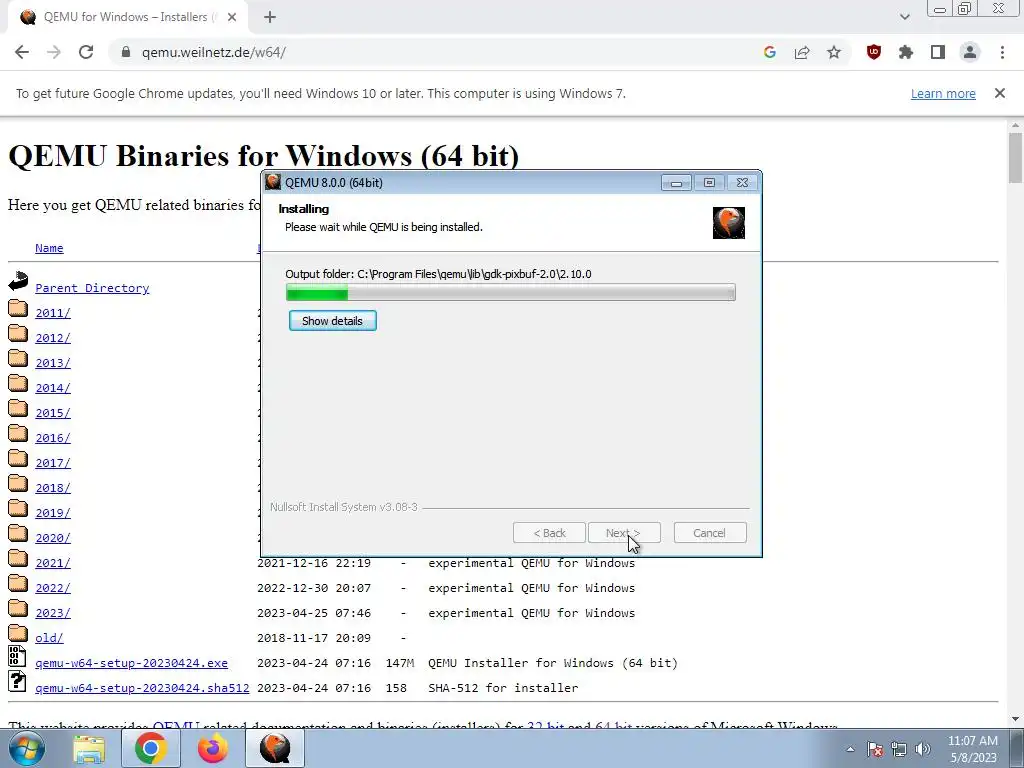Close the QEMU for Windows tab
The height and width of the screenshot is (768, 1024).
tap(232, 17)
